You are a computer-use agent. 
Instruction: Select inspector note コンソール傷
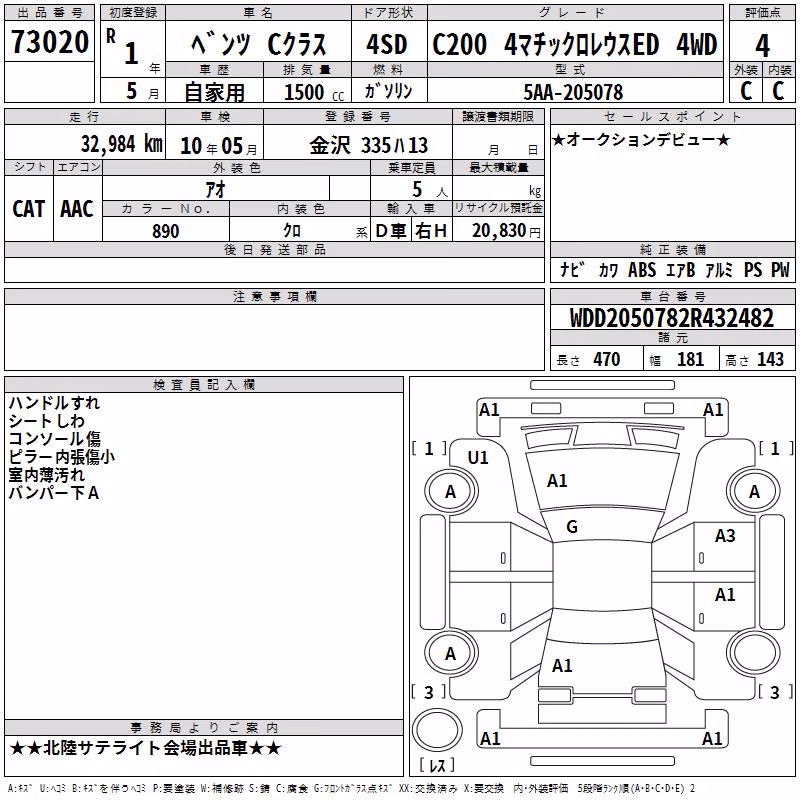[x=55, y=439]
